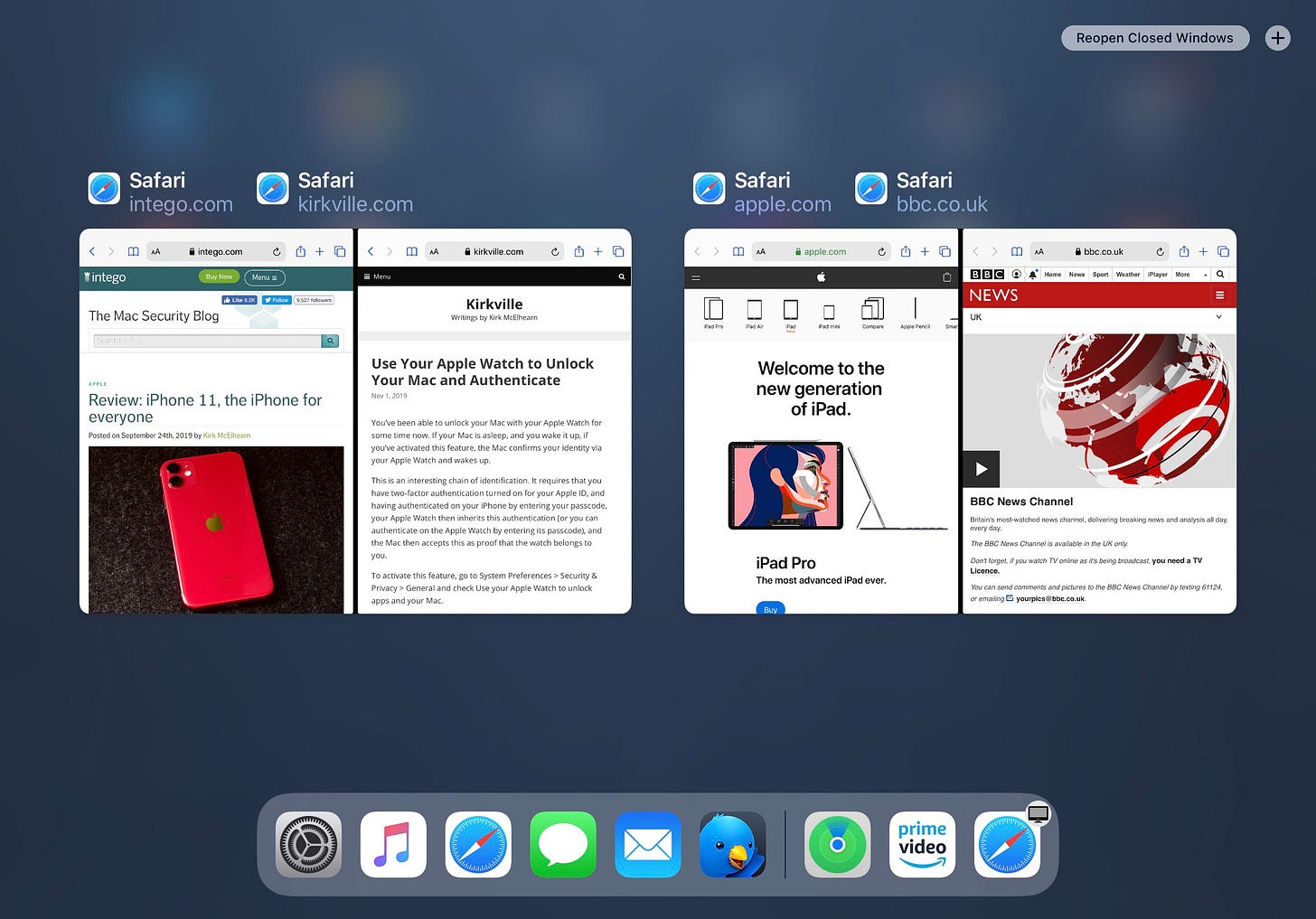
Task: Select Safari icon labeled bbc.co.uk
Action: click(871, 189)
